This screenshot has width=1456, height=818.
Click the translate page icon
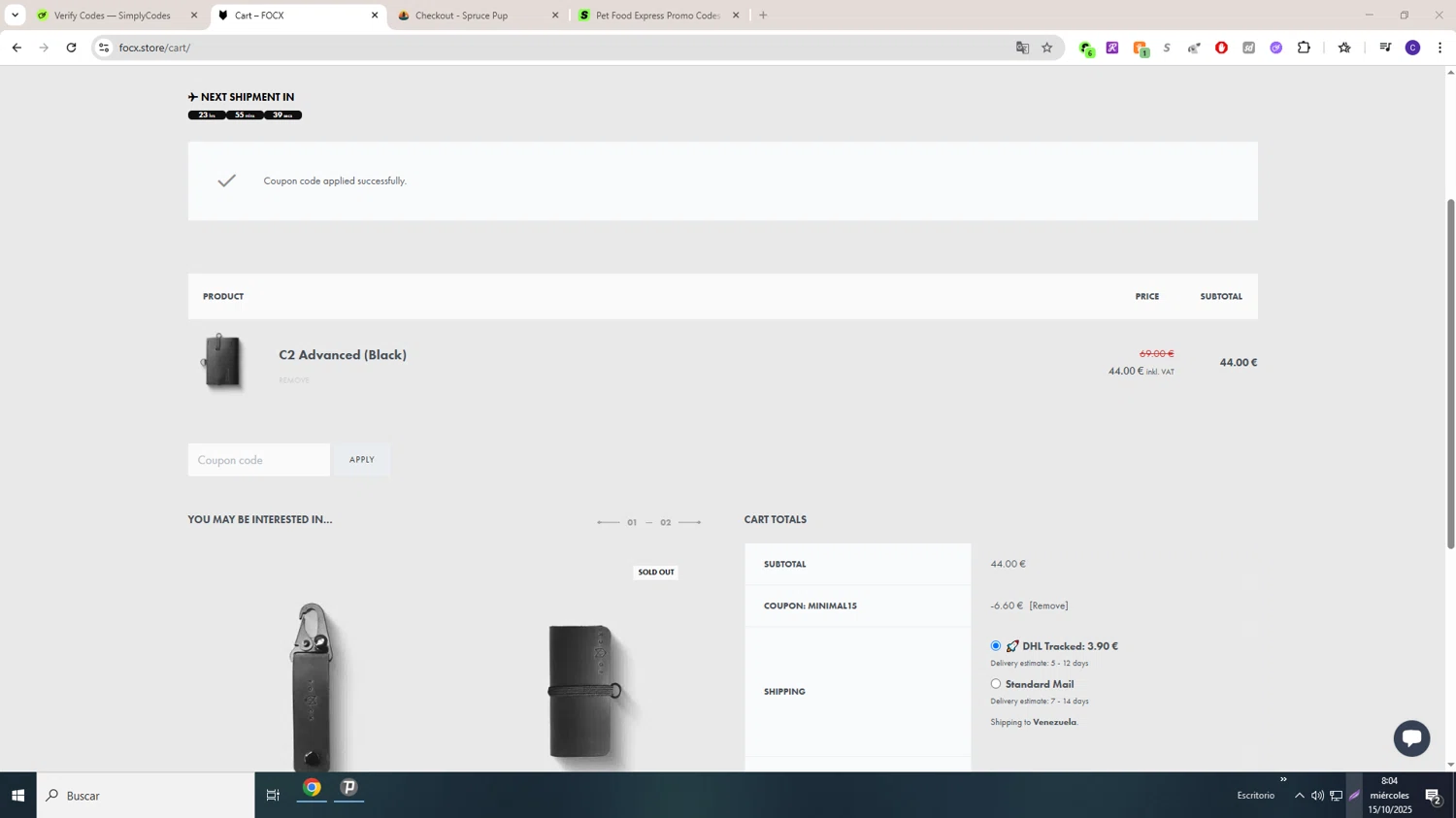pos(1022,48)
